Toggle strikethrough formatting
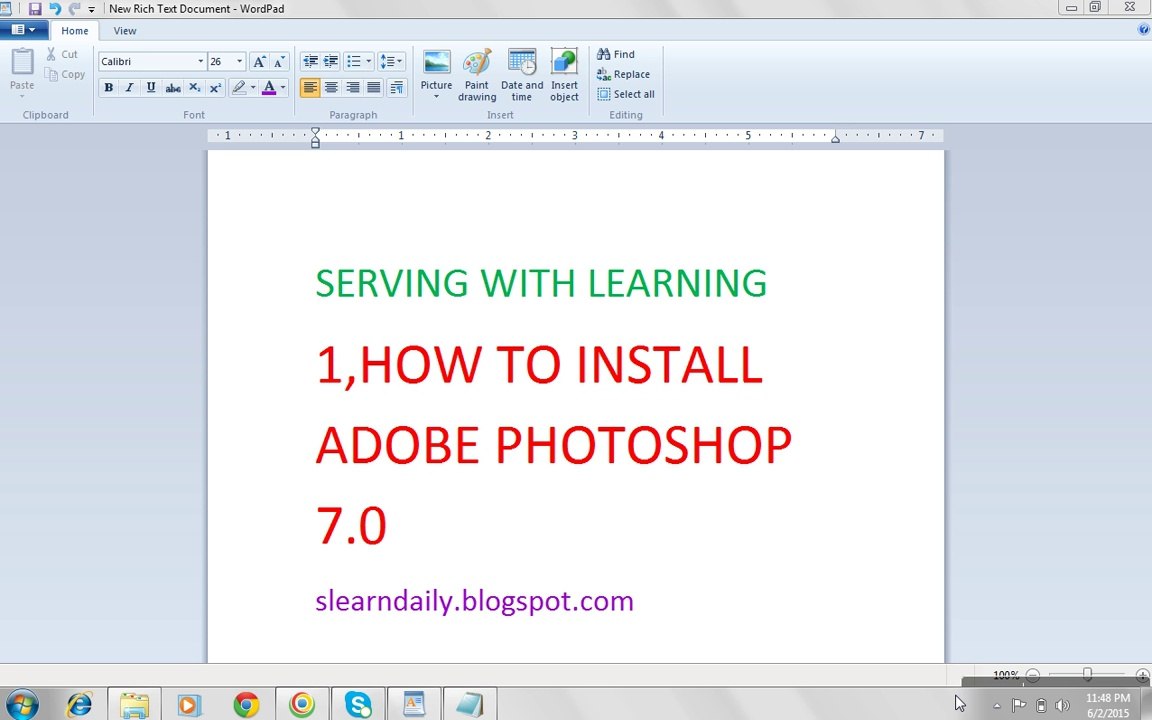Screen dimensions: 1152x720 (x=173, y=87)
